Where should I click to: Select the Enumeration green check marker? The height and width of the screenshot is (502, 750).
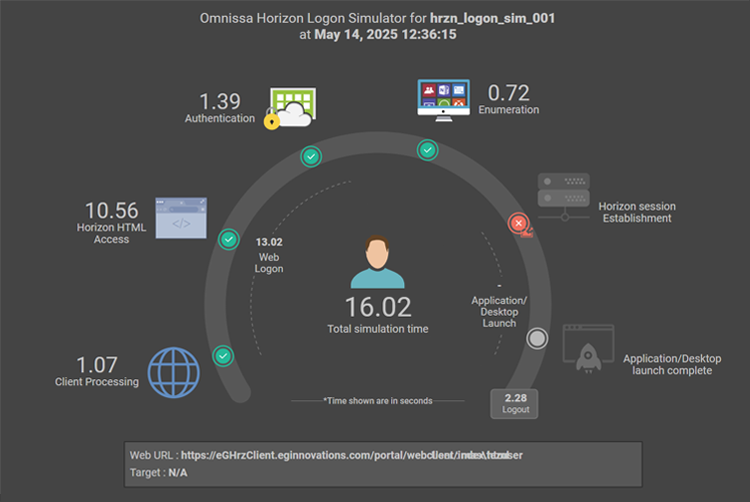(x=427, y=150)
